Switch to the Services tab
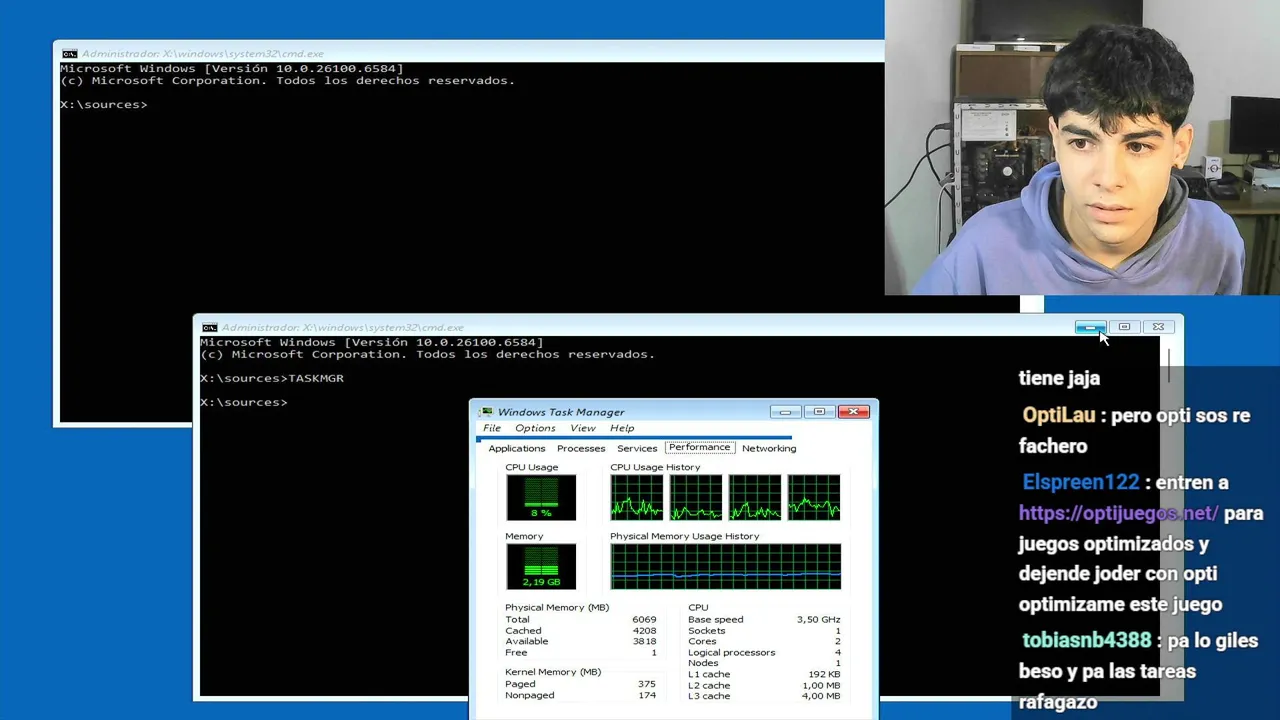This screenshot has width=1280, height=720. [637, 448]
